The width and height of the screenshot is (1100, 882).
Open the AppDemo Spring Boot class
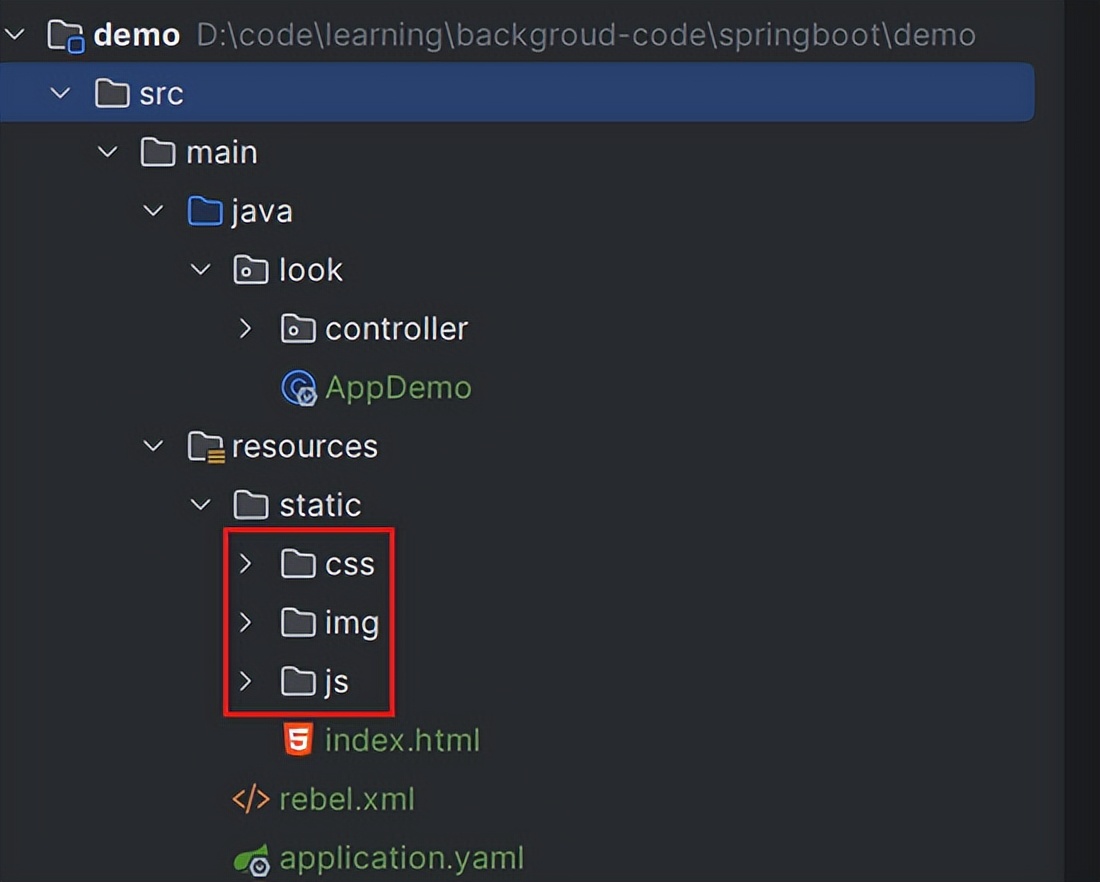(x=398, y=387)
